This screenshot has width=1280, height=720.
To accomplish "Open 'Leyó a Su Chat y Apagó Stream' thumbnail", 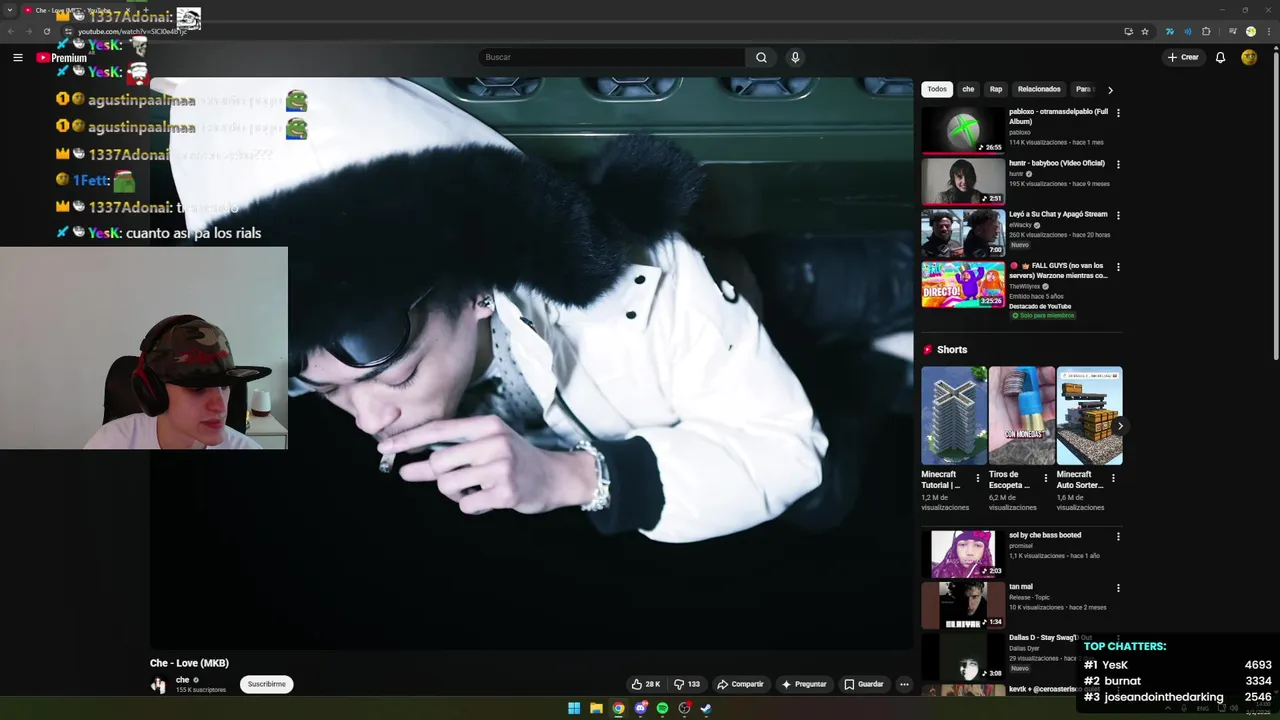I will (963, 233).
